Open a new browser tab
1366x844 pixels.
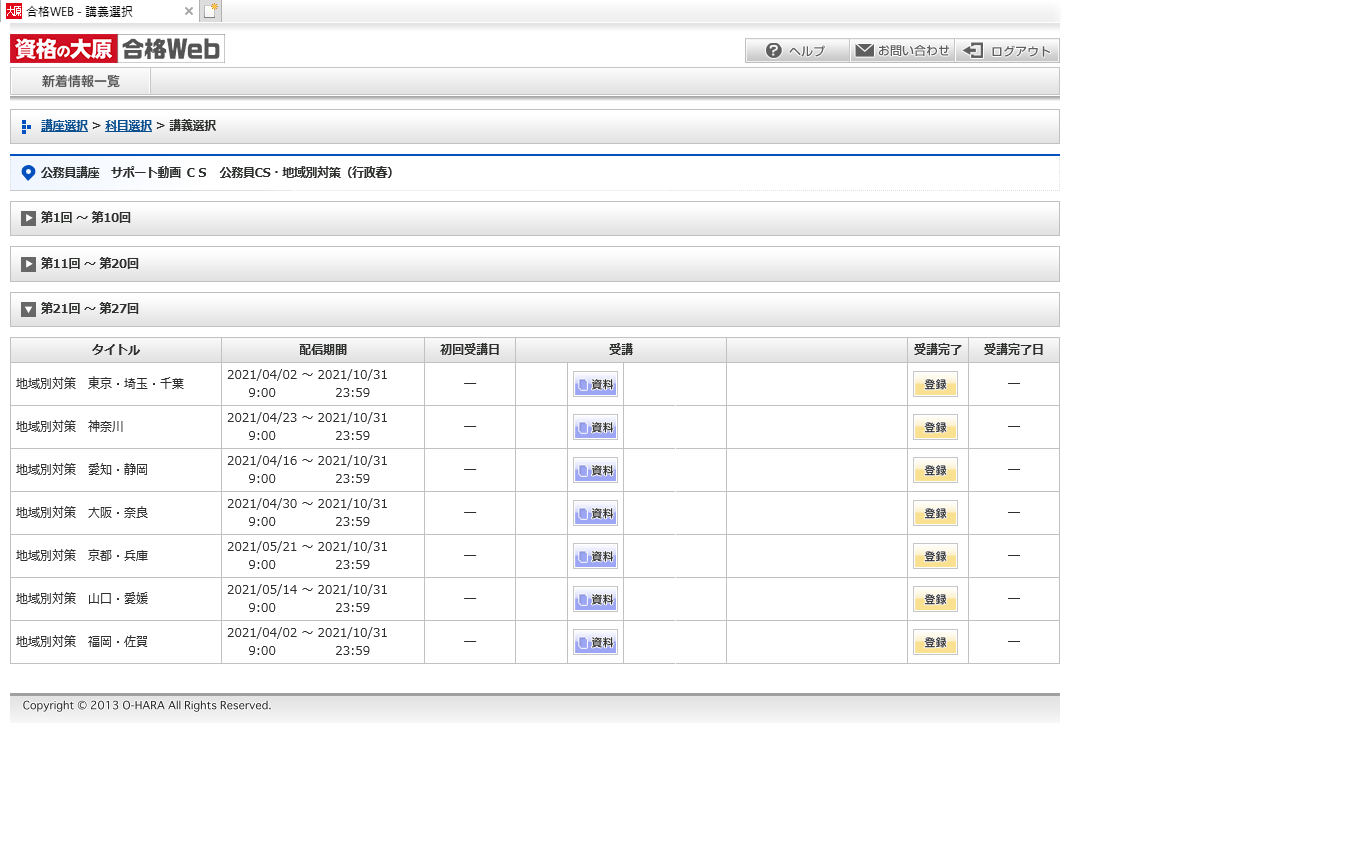210,11
